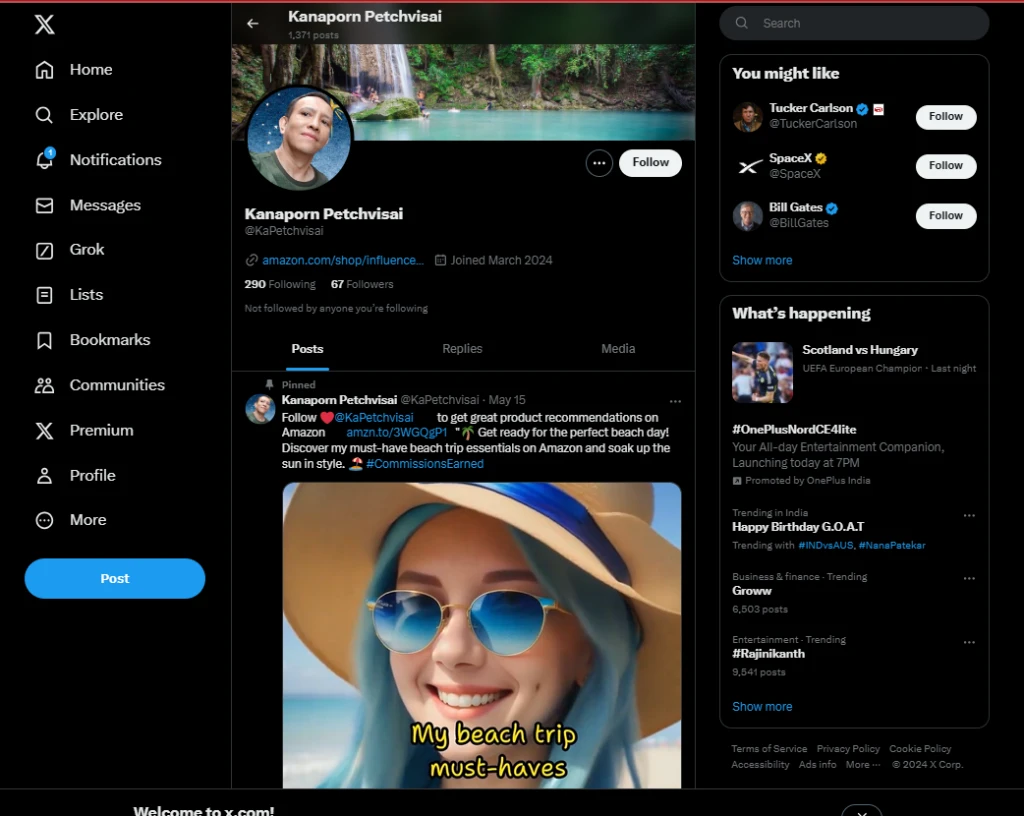Go to Communities via the people icon

coord(45,385)
